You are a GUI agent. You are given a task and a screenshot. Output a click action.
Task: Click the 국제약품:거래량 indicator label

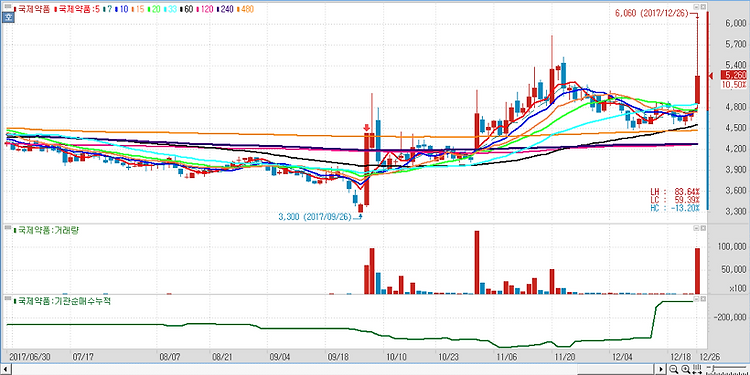(x=47, y=231)
